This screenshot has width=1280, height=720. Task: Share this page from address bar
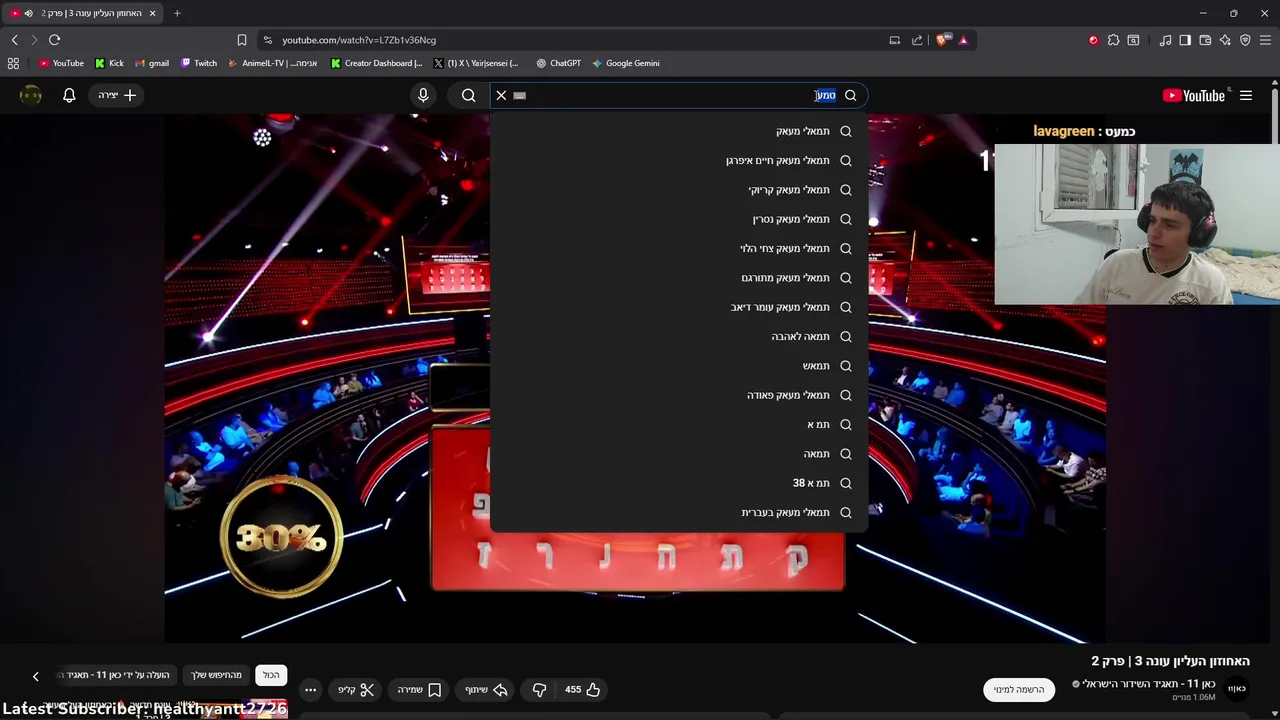(x=917, y=40)
